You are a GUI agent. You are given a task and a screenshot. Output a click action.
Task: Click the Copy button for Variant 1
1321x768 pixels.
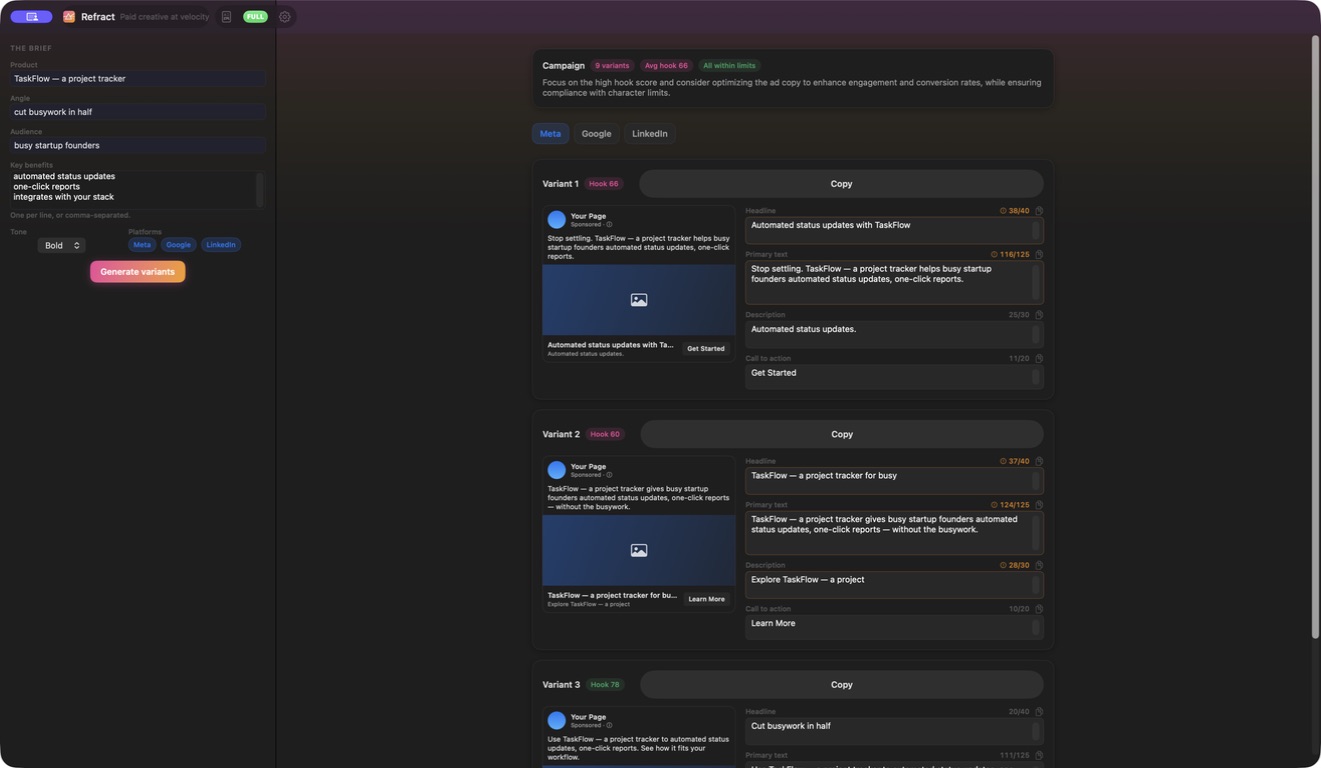841,184
